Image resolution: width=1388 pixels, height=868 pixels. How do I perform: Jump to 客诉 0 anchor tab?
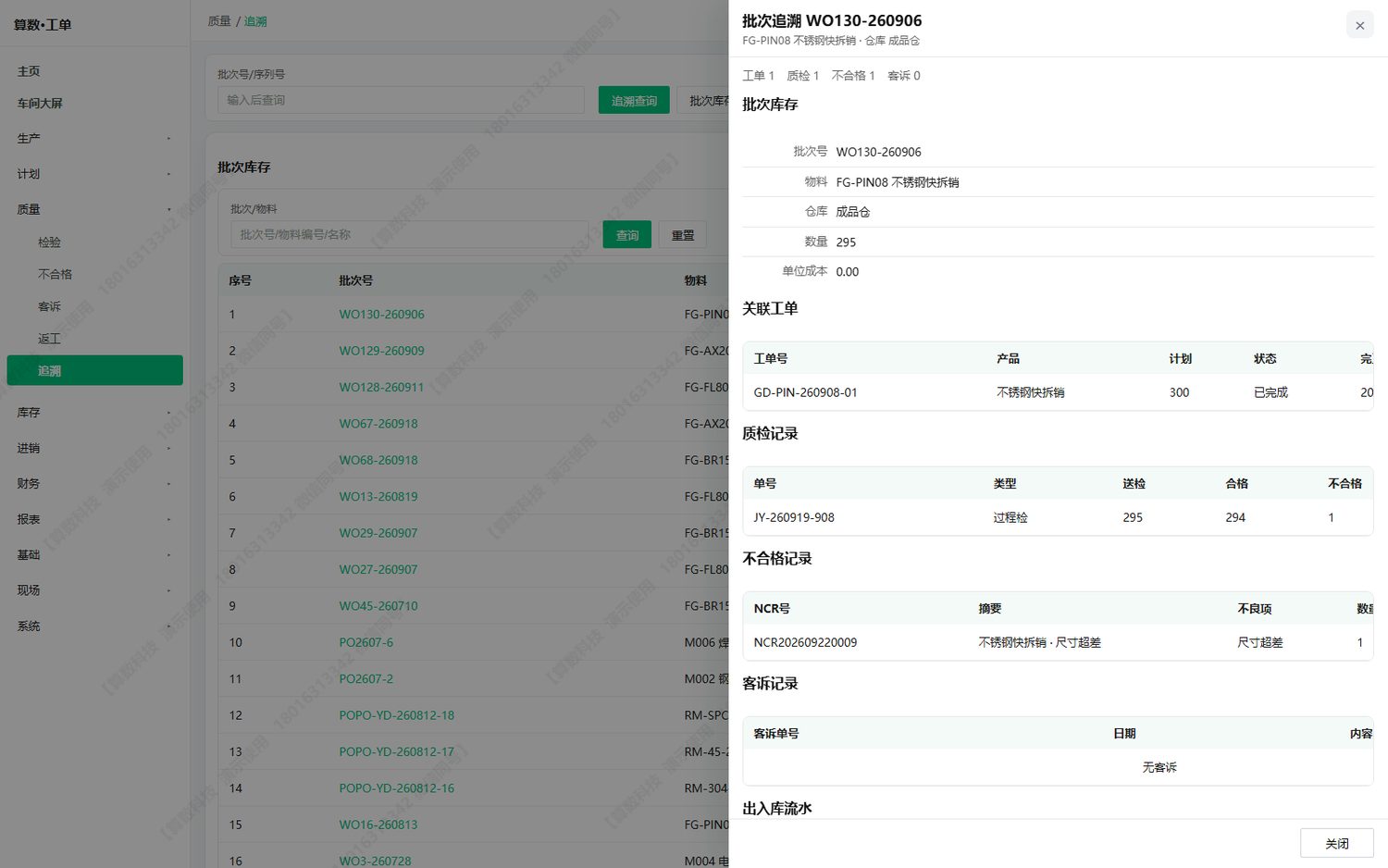click(904, 76)
